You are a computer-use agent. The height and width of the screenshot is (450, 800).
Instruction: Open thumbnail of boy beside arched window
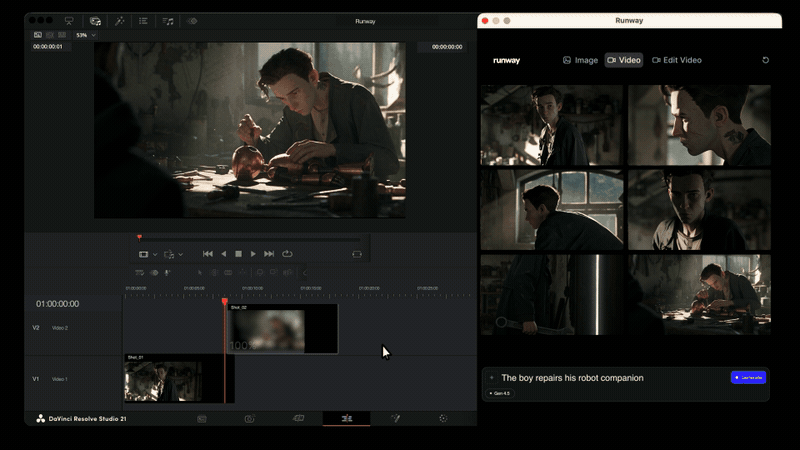pyautogui.click(x=552, y=210)
